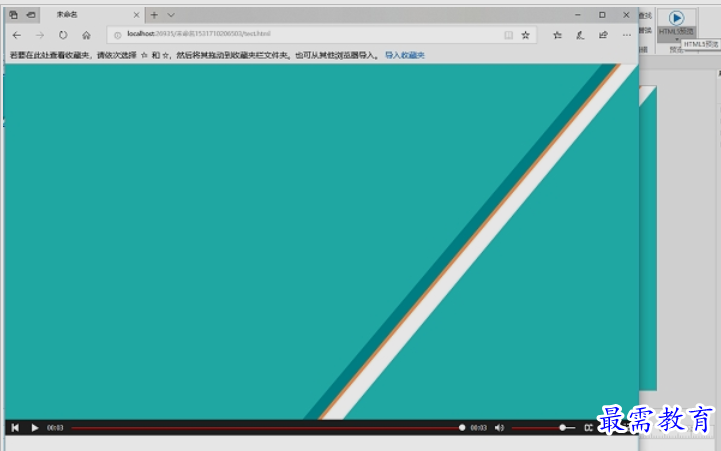Click the HTML5预览 play button behind browser
This screenshot has width=721, height=451.
point(676,18)
